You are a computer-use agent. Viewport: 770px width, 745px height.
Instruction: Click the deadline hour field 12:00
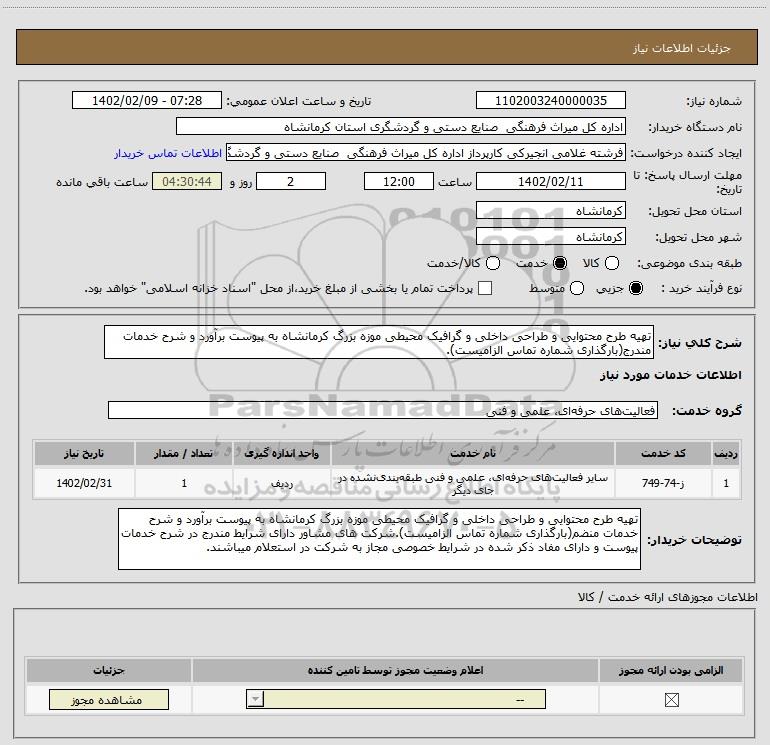399,181
